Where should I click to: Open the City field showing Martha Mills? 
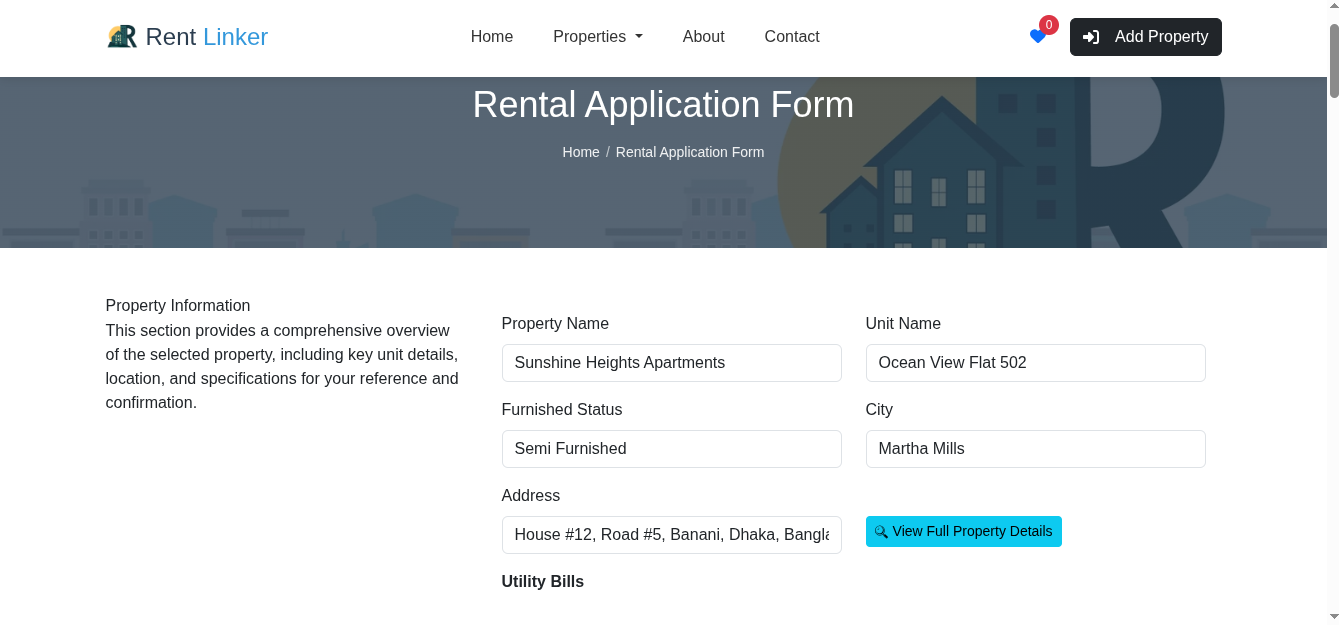1035,448
